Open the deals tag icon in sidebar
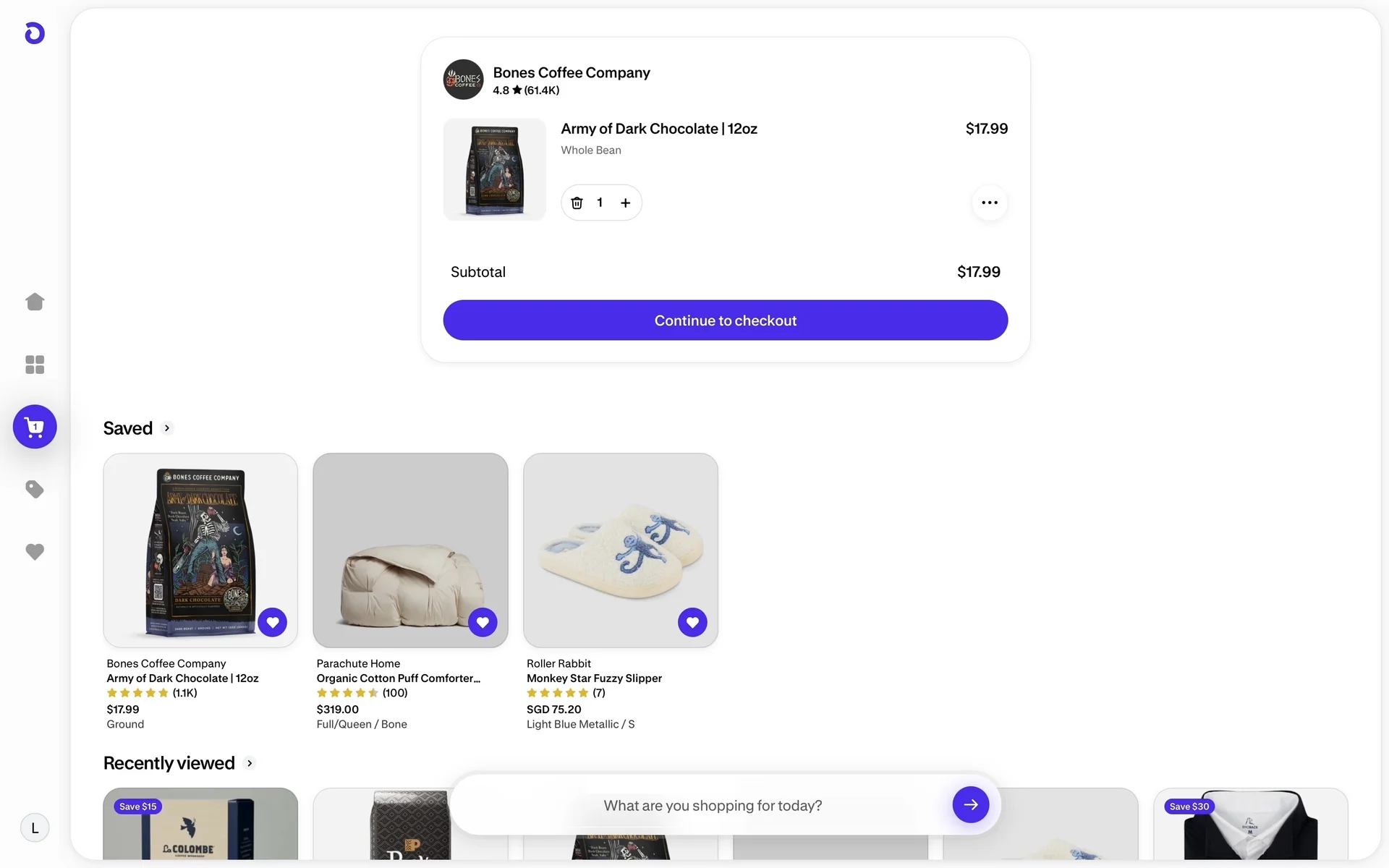1389x868 pixels. pyautogui.click(x=35, y=490)
